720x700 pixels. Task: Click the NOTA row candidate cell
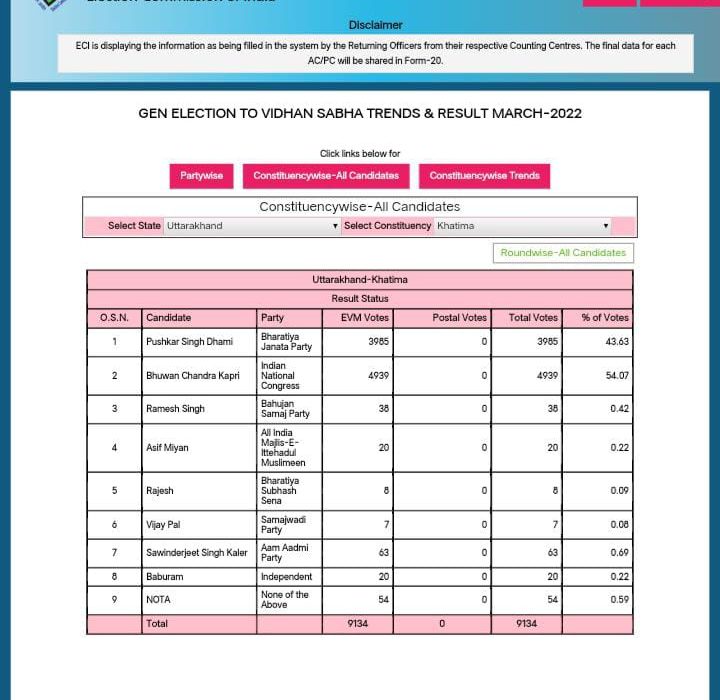(x=158, y=600)
